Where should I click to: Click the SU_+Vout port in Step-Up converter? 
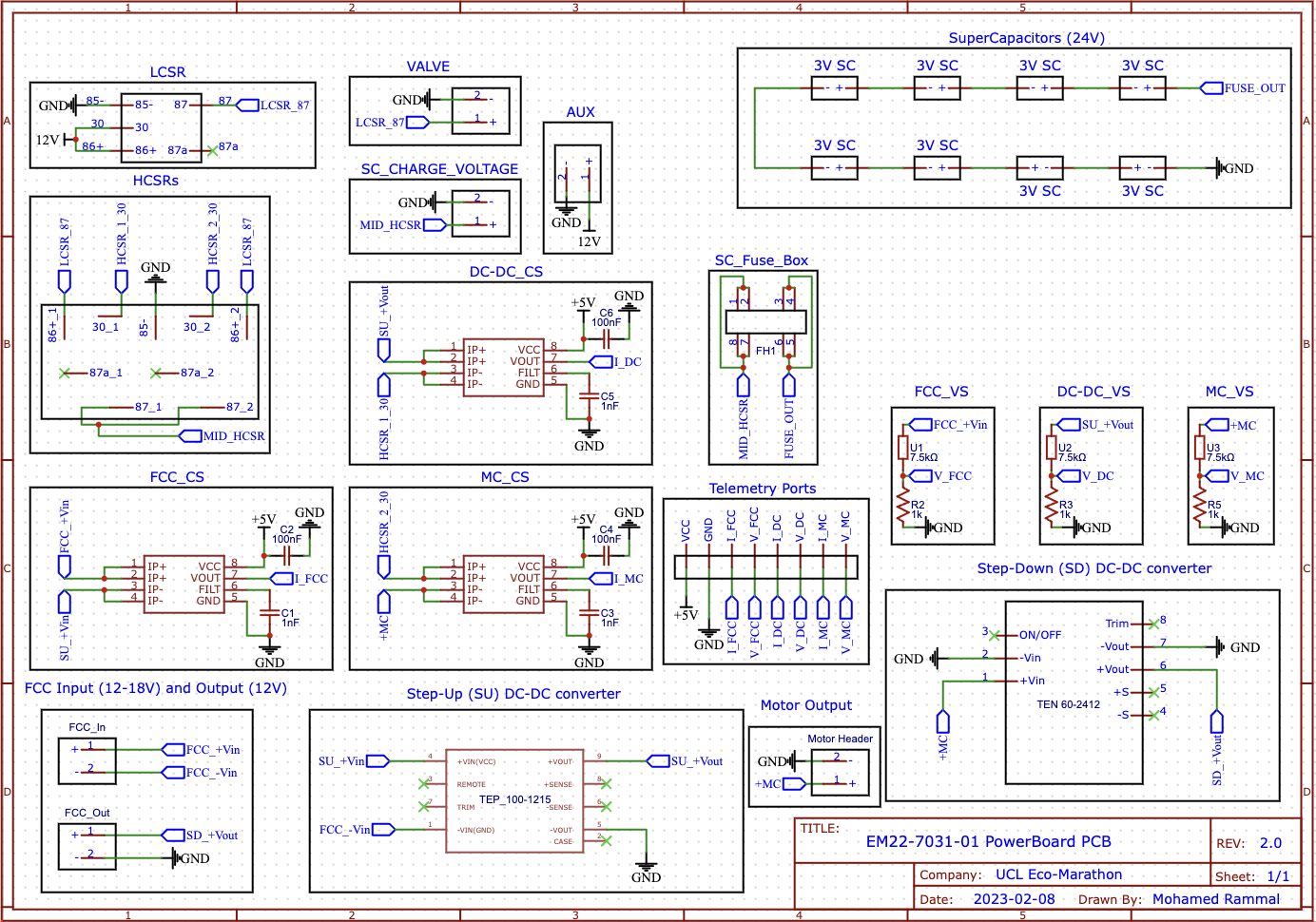click(685, 761)
